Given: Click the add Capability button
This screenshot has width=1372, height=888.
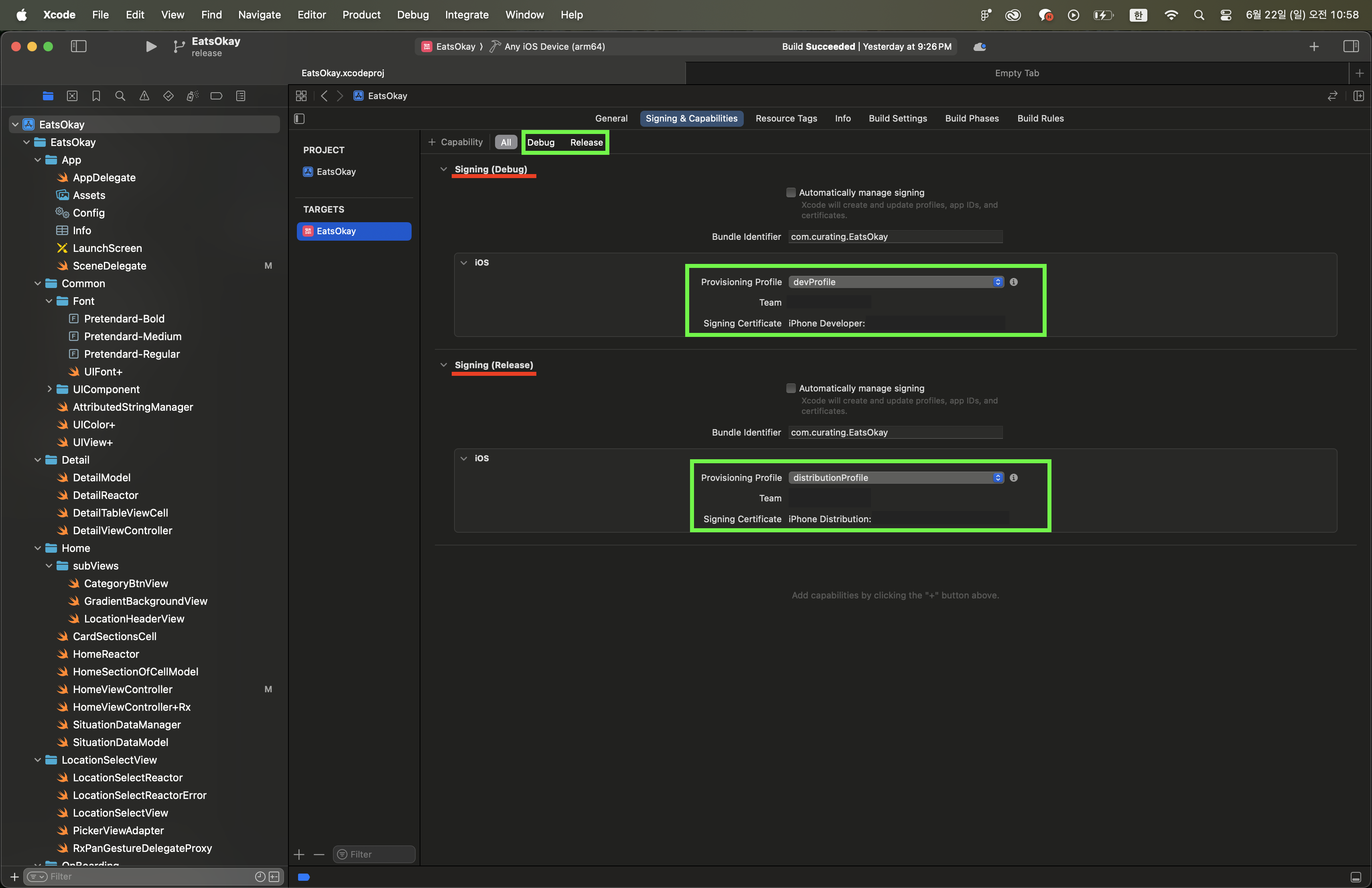Looking at the screenshot, I should click(455, 142).
